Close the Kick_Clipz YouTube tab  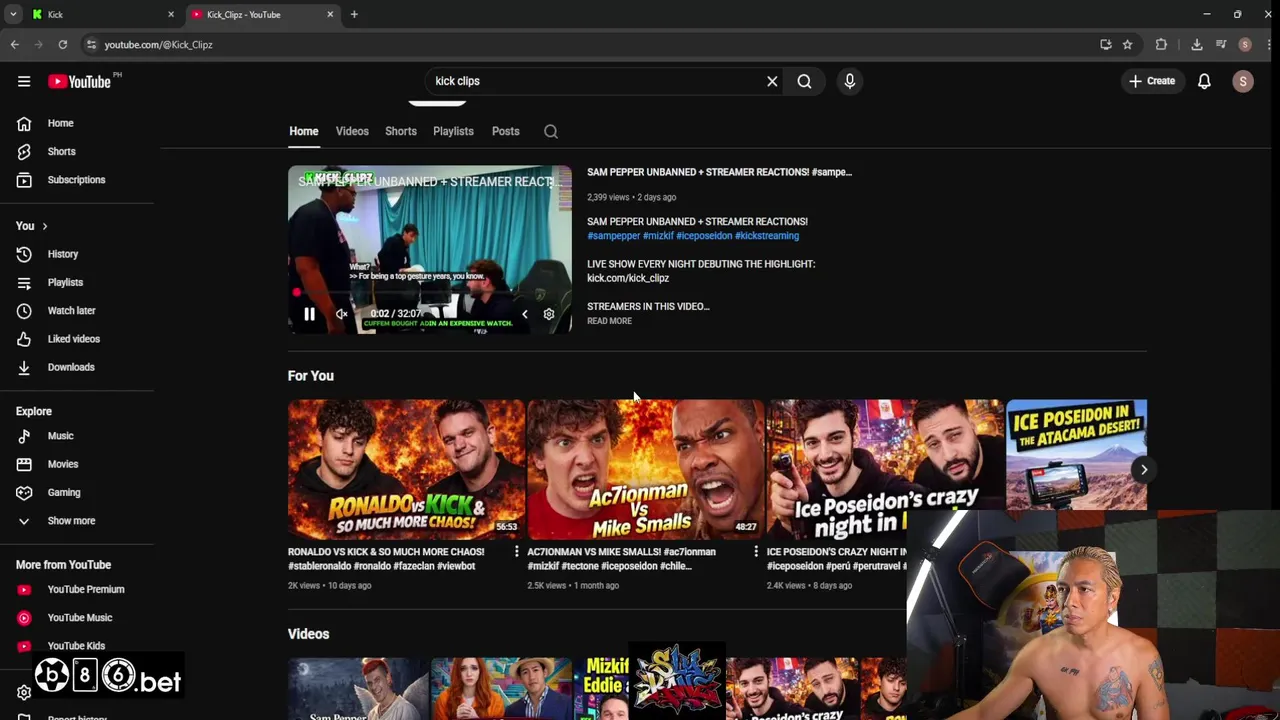[x=330, y=14]
